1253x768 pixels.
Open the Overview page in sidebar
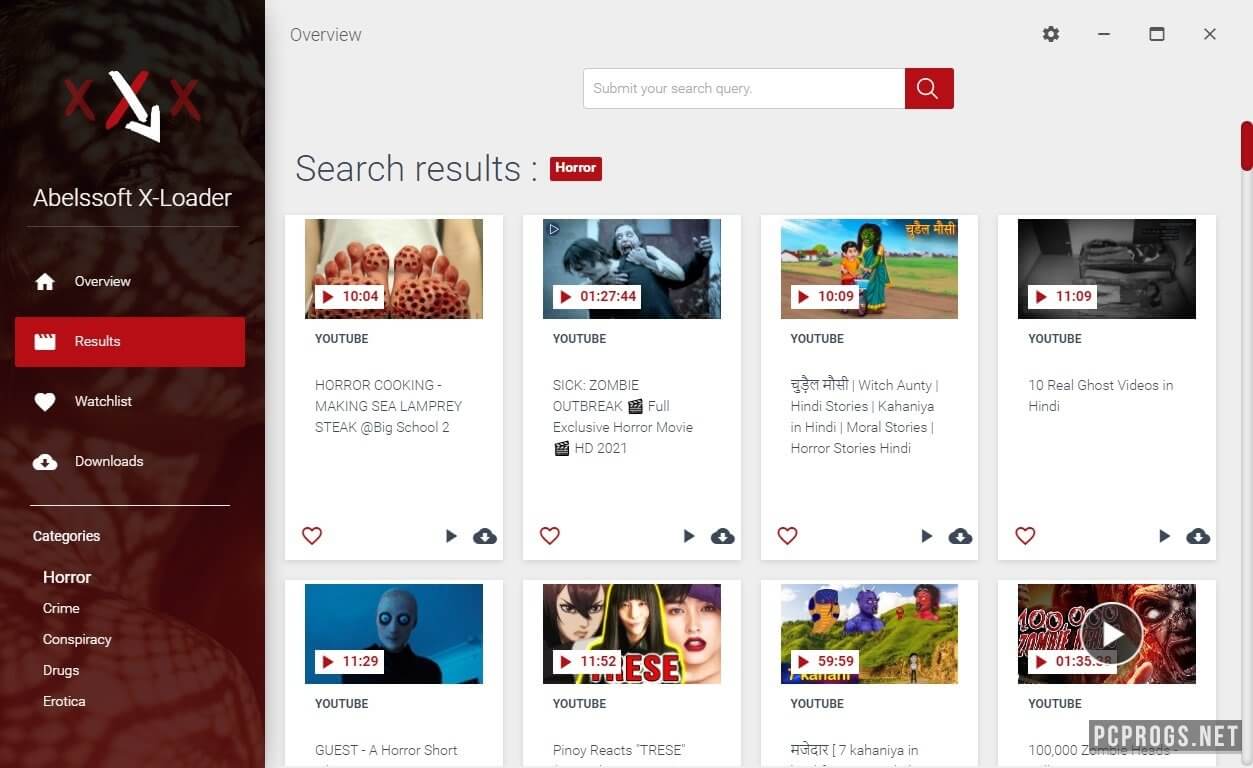pyautogui.click(x=102, y=281)
